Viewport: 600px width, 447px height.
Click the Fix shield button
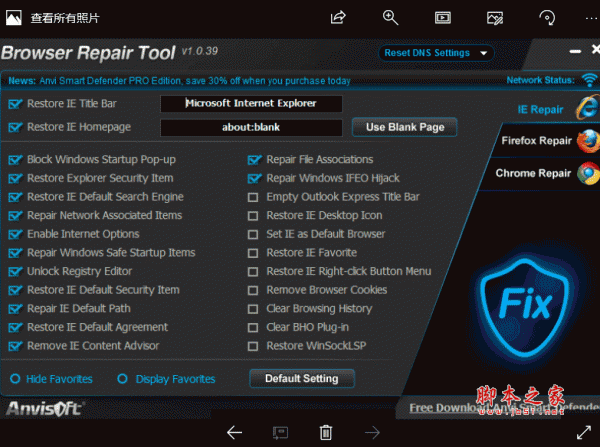coord(525,309)
